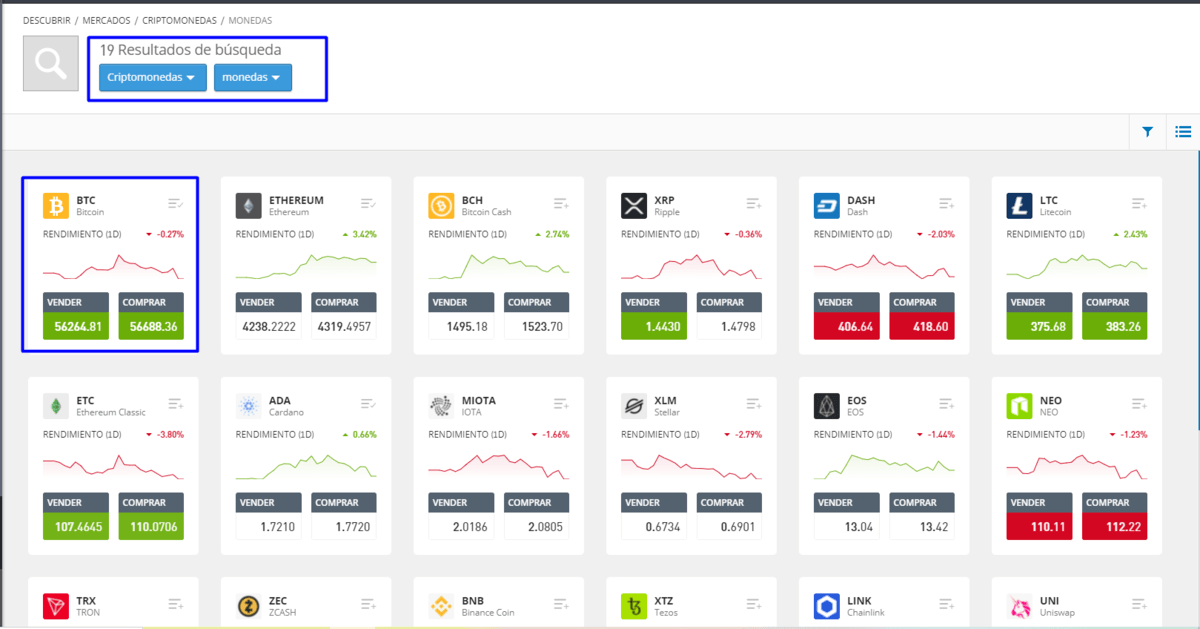Click VENDER 0.6734 on XLM
1200x629 pixels.
(x=655, y=516)
